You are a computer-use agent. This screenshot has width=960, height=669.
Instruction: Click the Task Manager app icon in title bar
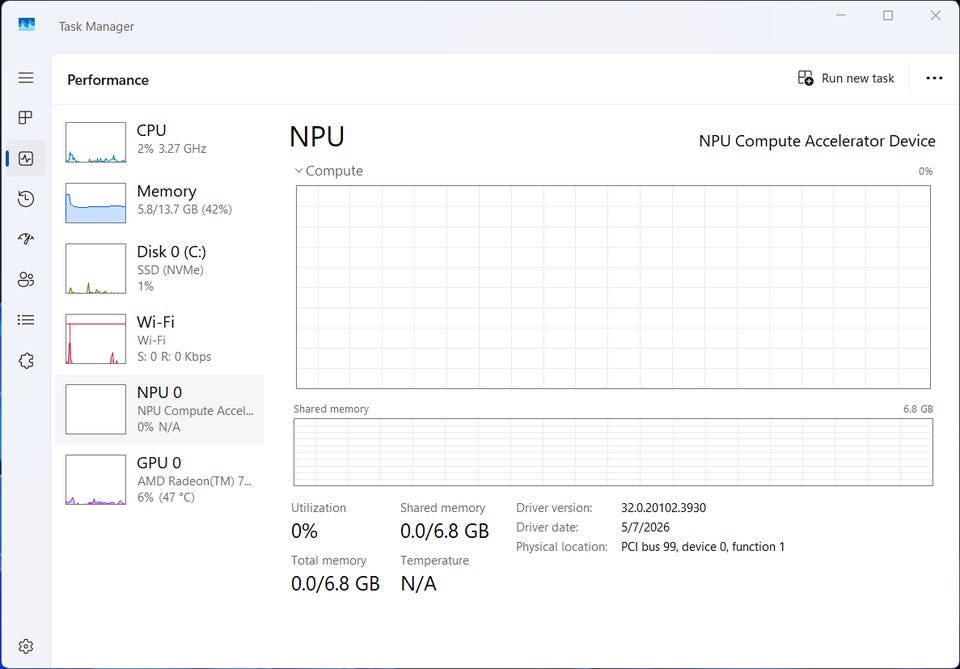click(26, 24)
